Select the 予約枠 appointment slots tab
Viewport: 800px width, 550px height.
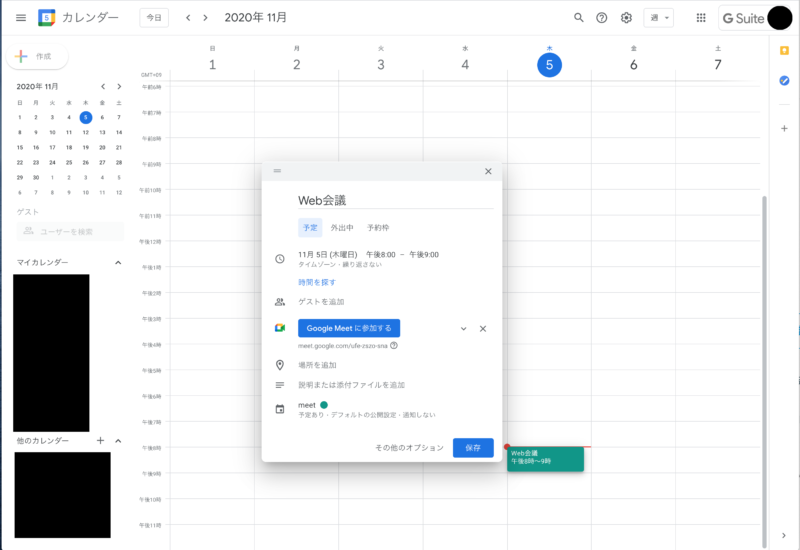(378, 228)
